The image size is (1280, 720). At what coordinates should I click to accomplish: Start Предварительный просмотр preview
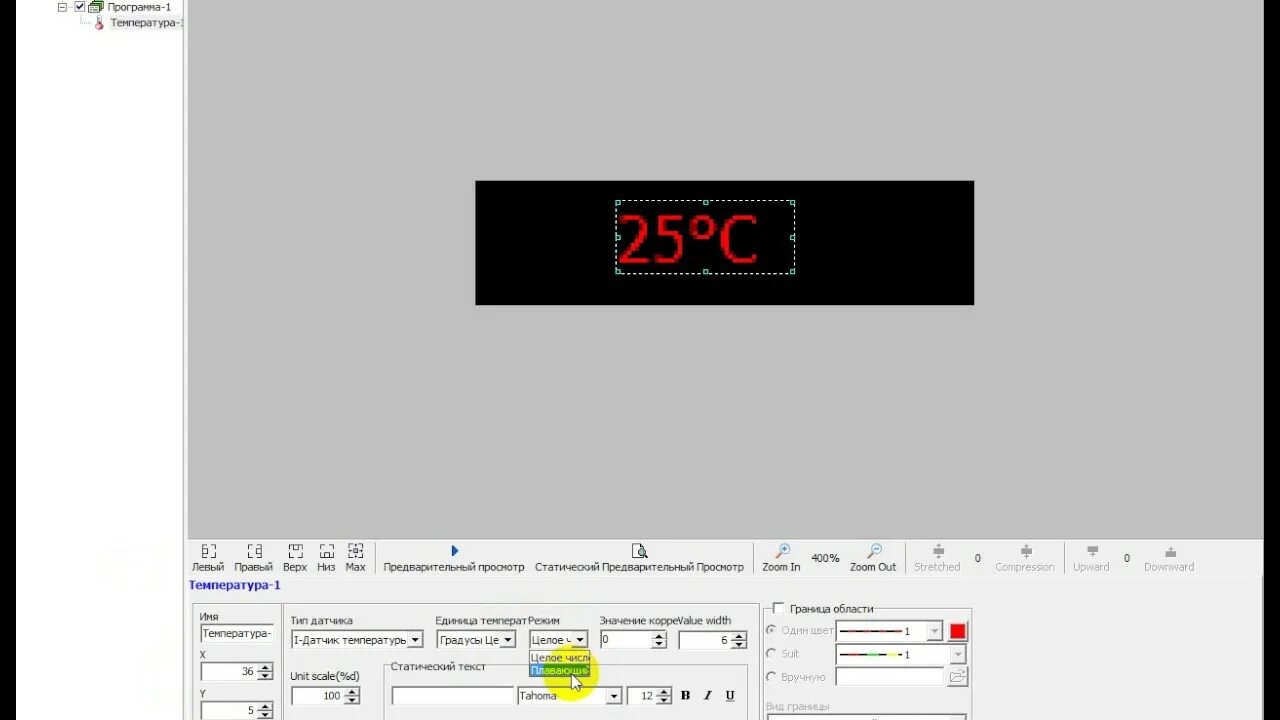454,558
